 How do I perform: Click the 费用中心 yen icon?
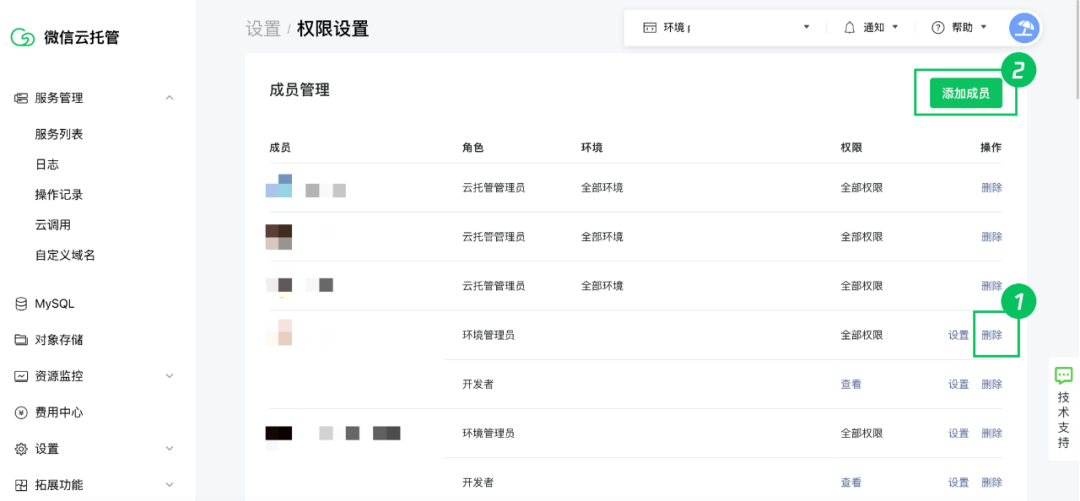coord(21,413)
